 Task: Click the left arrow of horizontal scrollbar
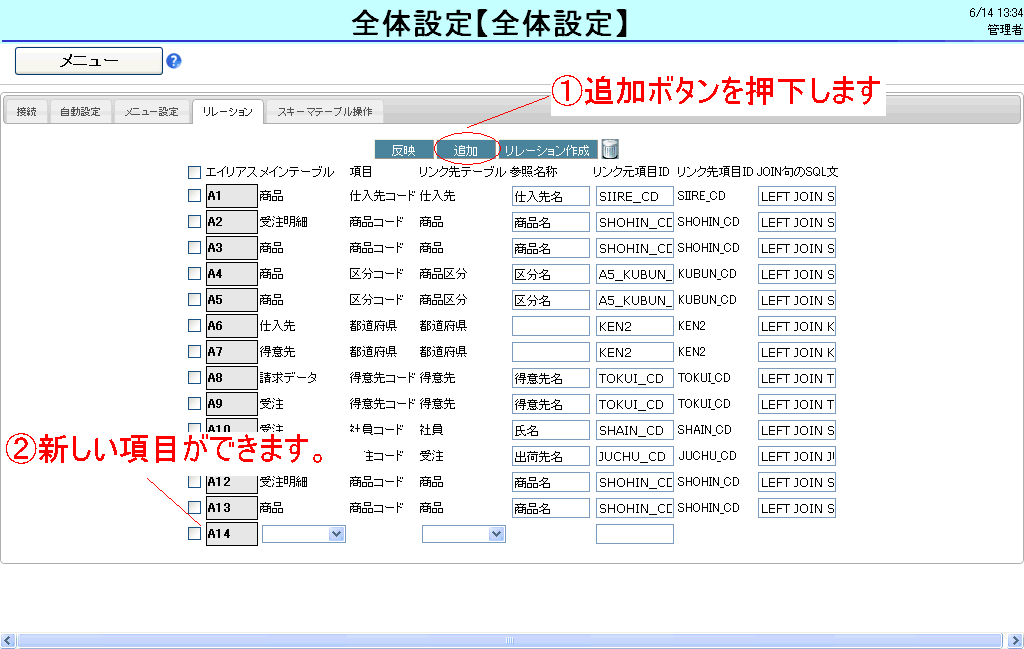(x=8, y=640)
